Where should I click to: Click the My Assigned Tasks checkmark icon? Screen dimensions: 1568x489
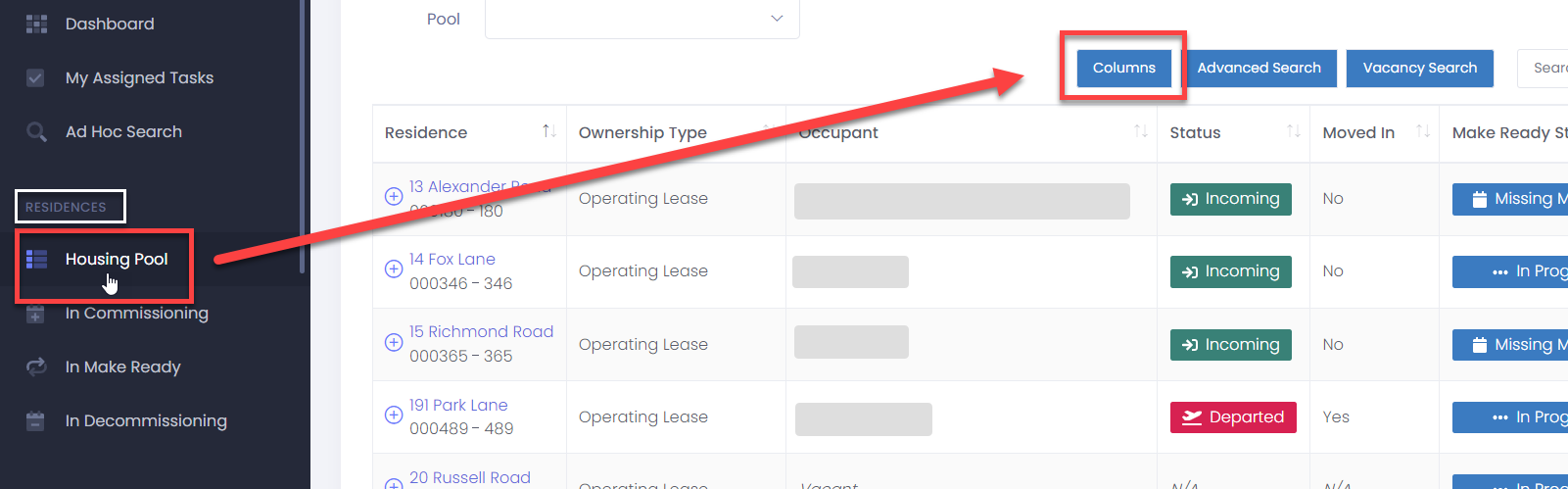pyautogui.click(x=35, y=77)
